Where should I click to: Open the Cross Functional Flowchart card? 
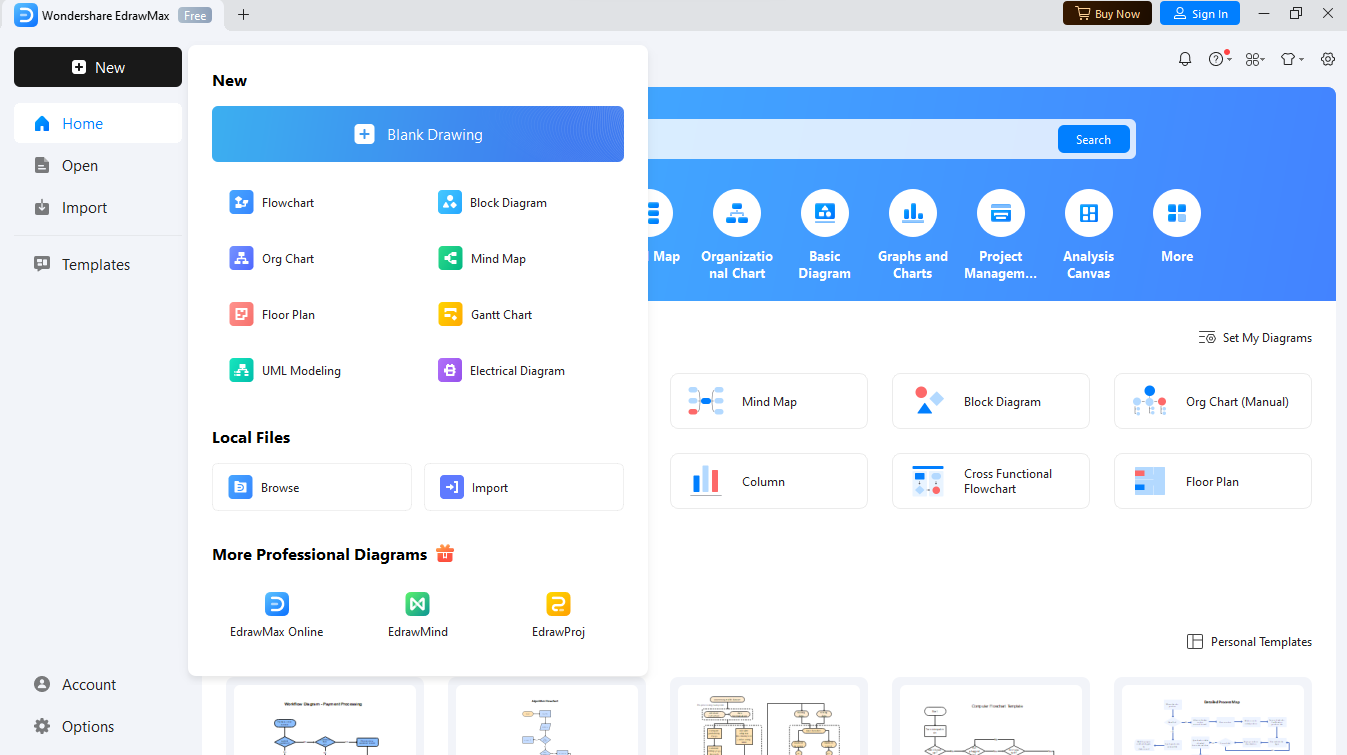coord(991,481)
